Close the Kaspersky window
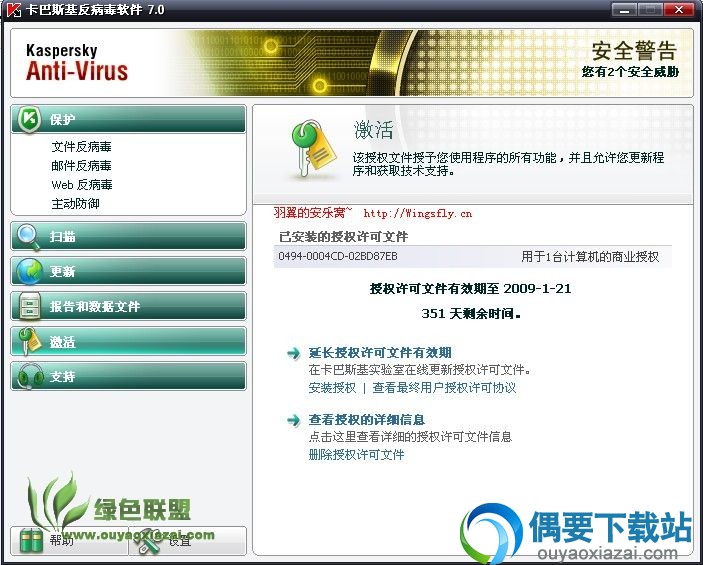This screenshot has height=565, width=703. (x=678, y=9)
